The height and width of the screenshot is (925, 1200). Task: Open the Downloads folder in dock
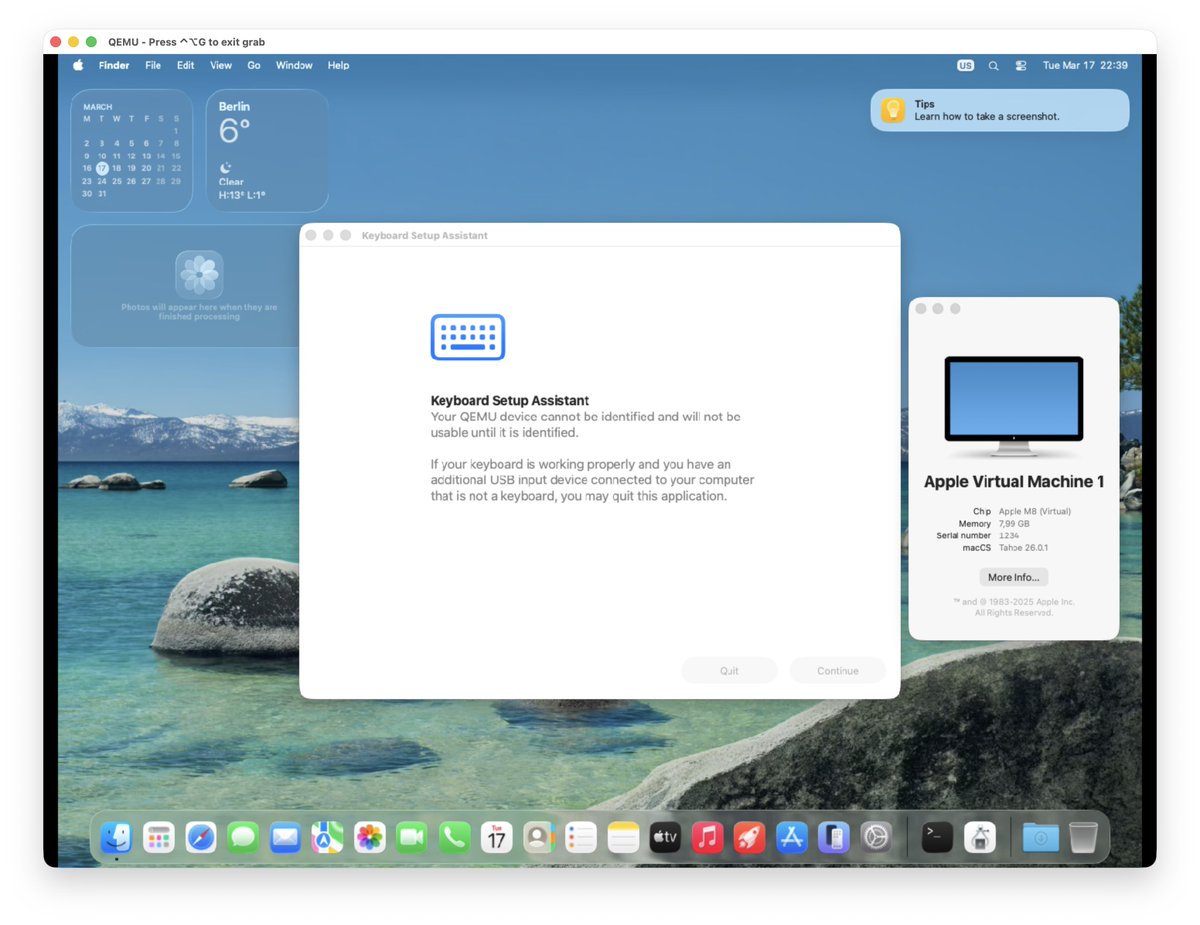[1041, 837]
